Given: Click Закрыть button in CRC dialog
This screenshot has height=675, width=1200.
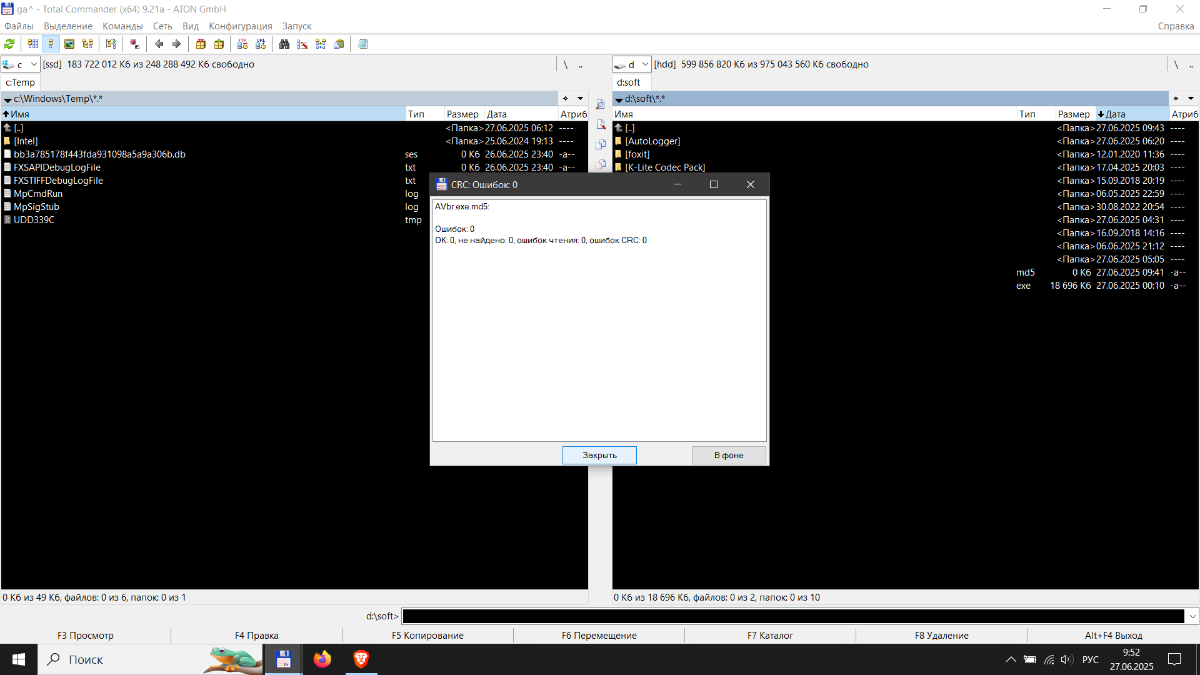Looking at the screenshot, I should tap(600, 455).
